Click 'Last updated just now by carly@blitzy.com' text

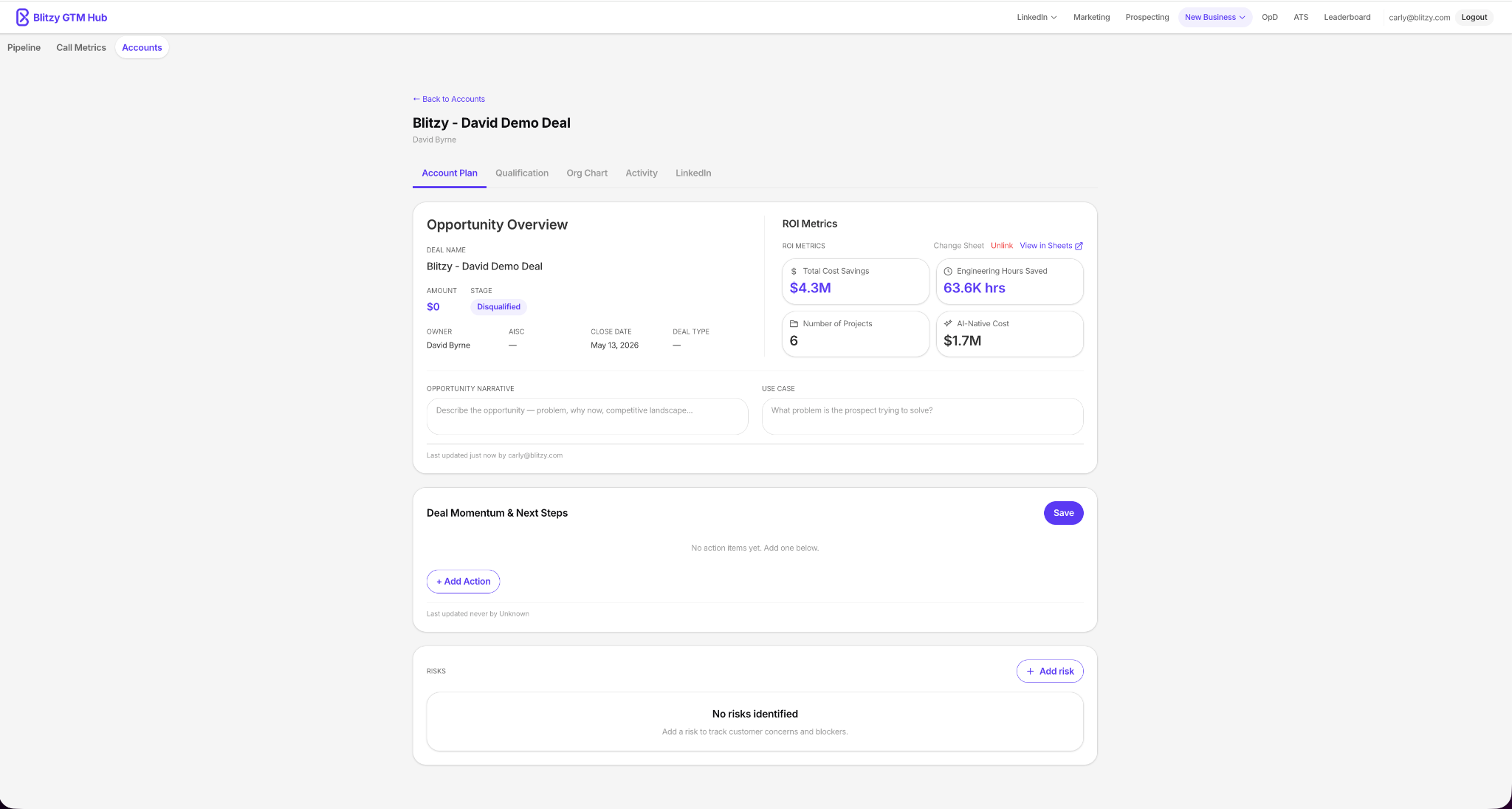pyautogui.click(x=495, y=455)
